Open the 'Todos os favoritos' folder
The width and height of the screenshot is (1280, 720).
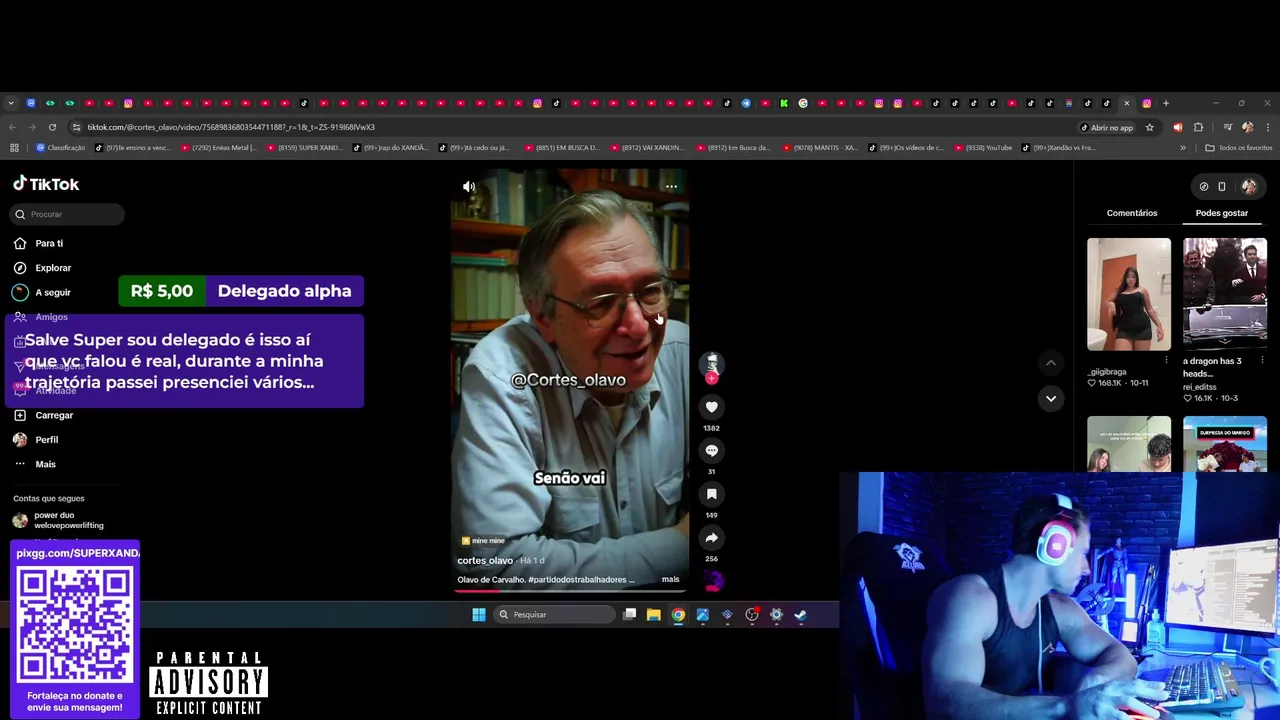pos(1239,148)
